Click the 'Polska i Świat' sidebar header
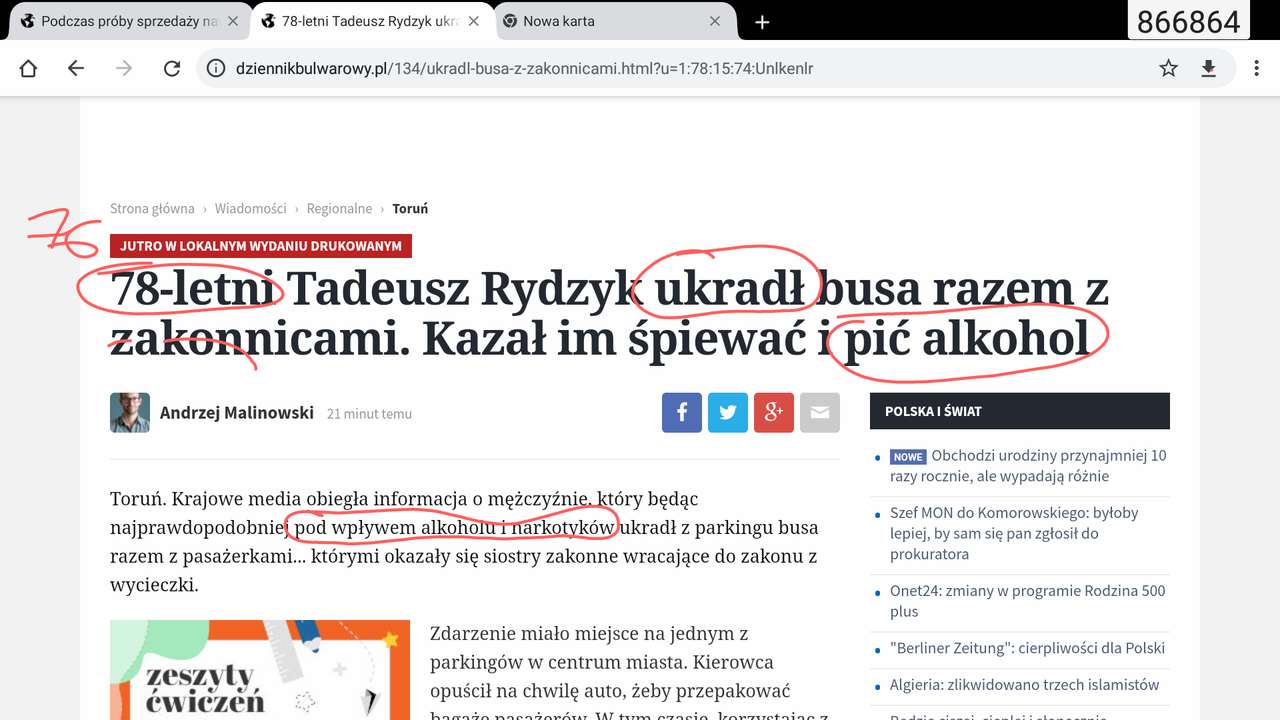This screenshot has width=1280, height=720. [1020, 411]
